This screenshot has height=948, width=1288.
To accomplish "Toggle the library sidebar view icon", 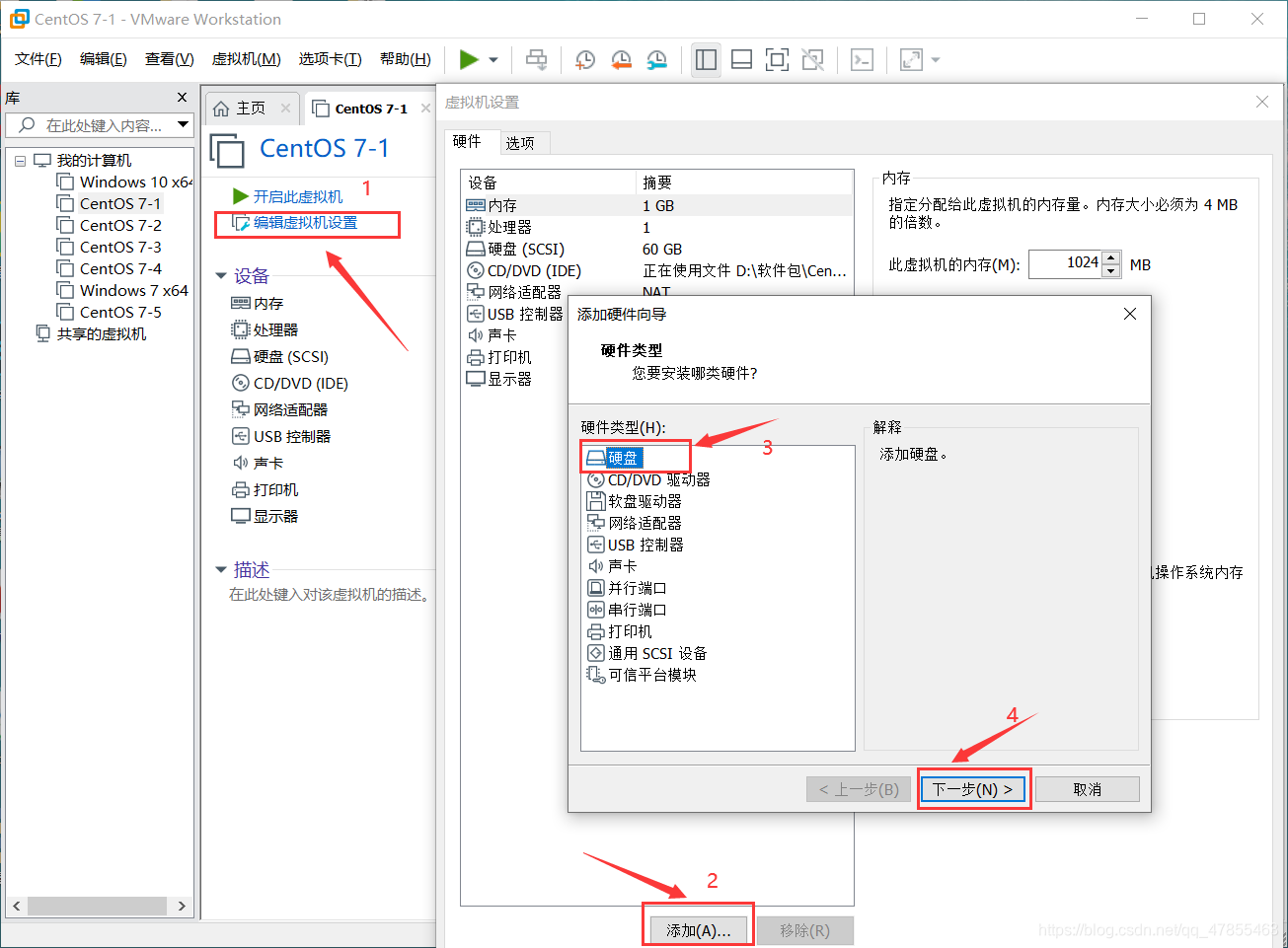I will 706,60.
